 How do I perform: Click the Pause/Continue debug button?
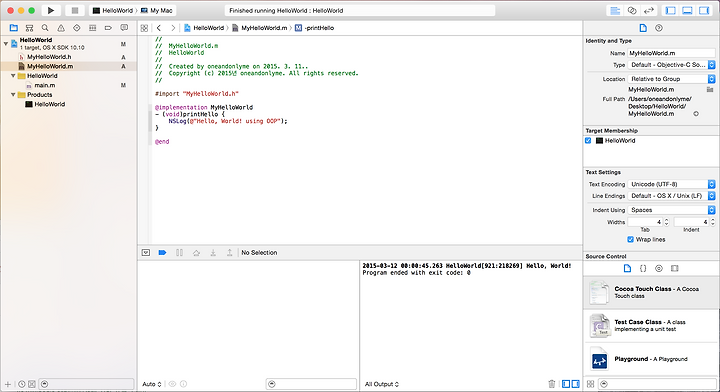click(180, 252)
